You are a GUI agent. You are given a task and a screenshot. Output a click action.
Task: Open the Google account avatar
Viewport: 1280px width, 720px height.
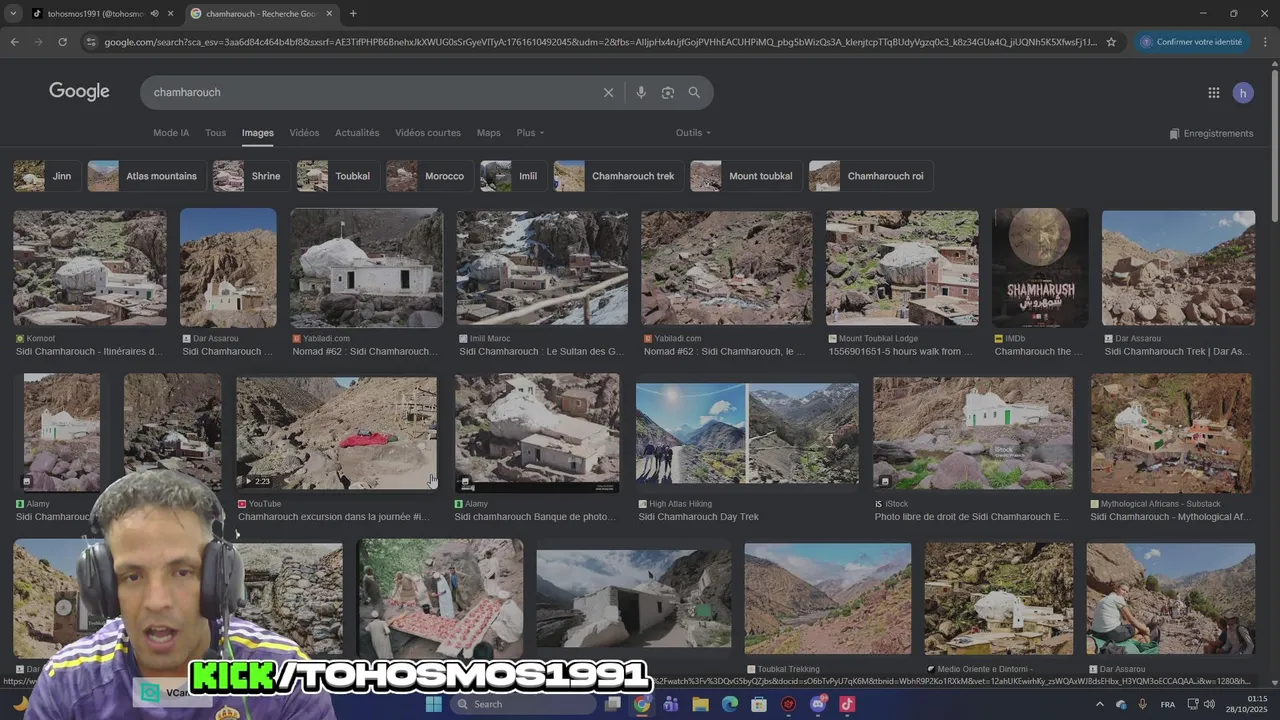(x=1243, y=93)
